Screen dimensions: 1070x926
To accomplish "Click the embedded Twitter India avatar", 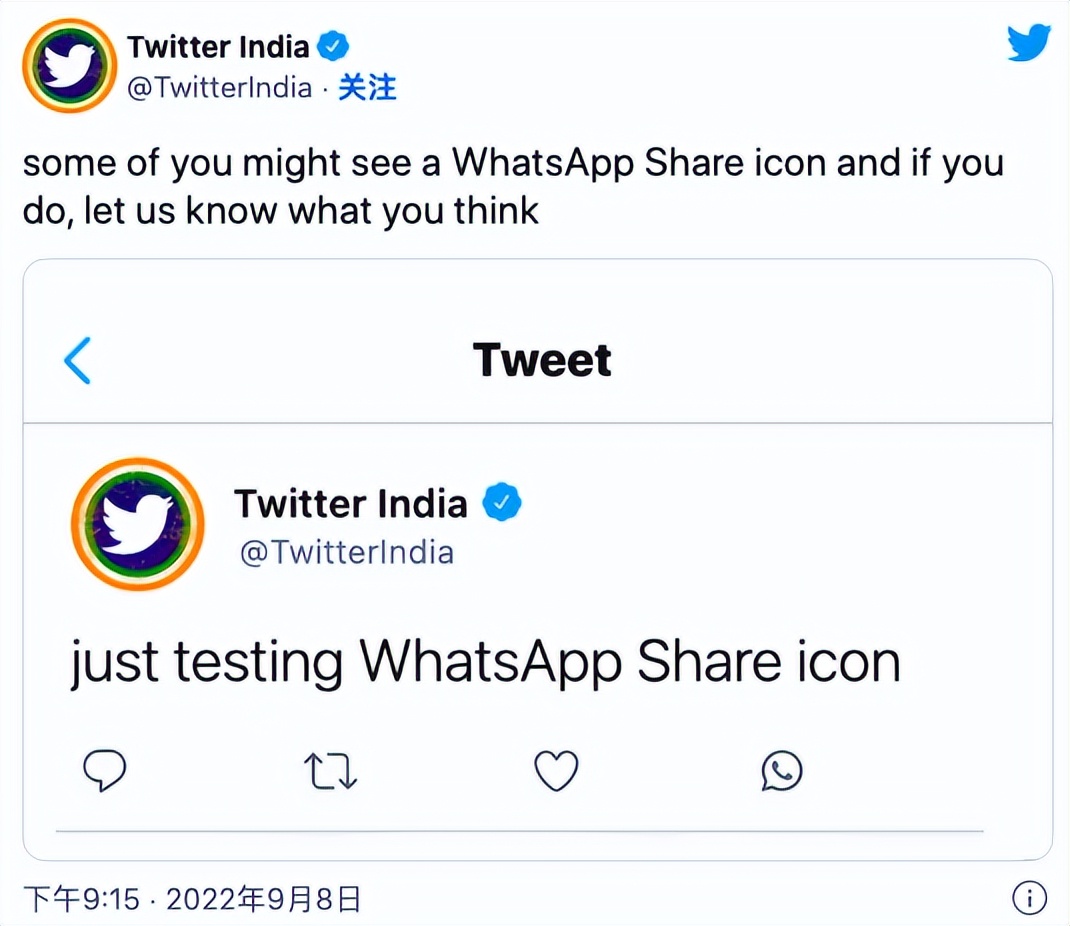I will 137,524.
